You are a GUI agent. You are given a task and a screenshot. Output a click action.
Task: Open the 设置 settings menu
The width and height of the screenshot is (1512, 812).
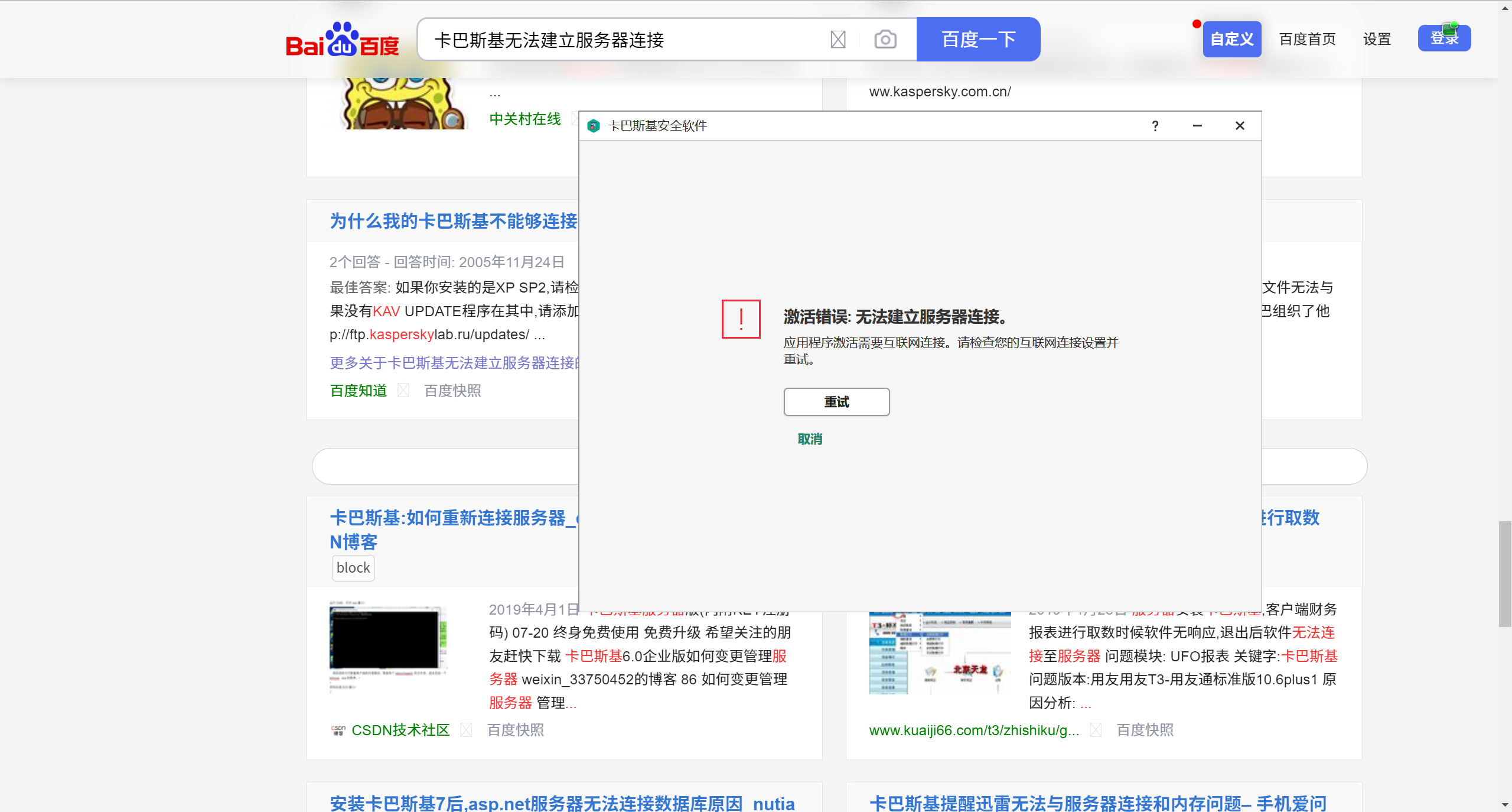(1377, 40)
